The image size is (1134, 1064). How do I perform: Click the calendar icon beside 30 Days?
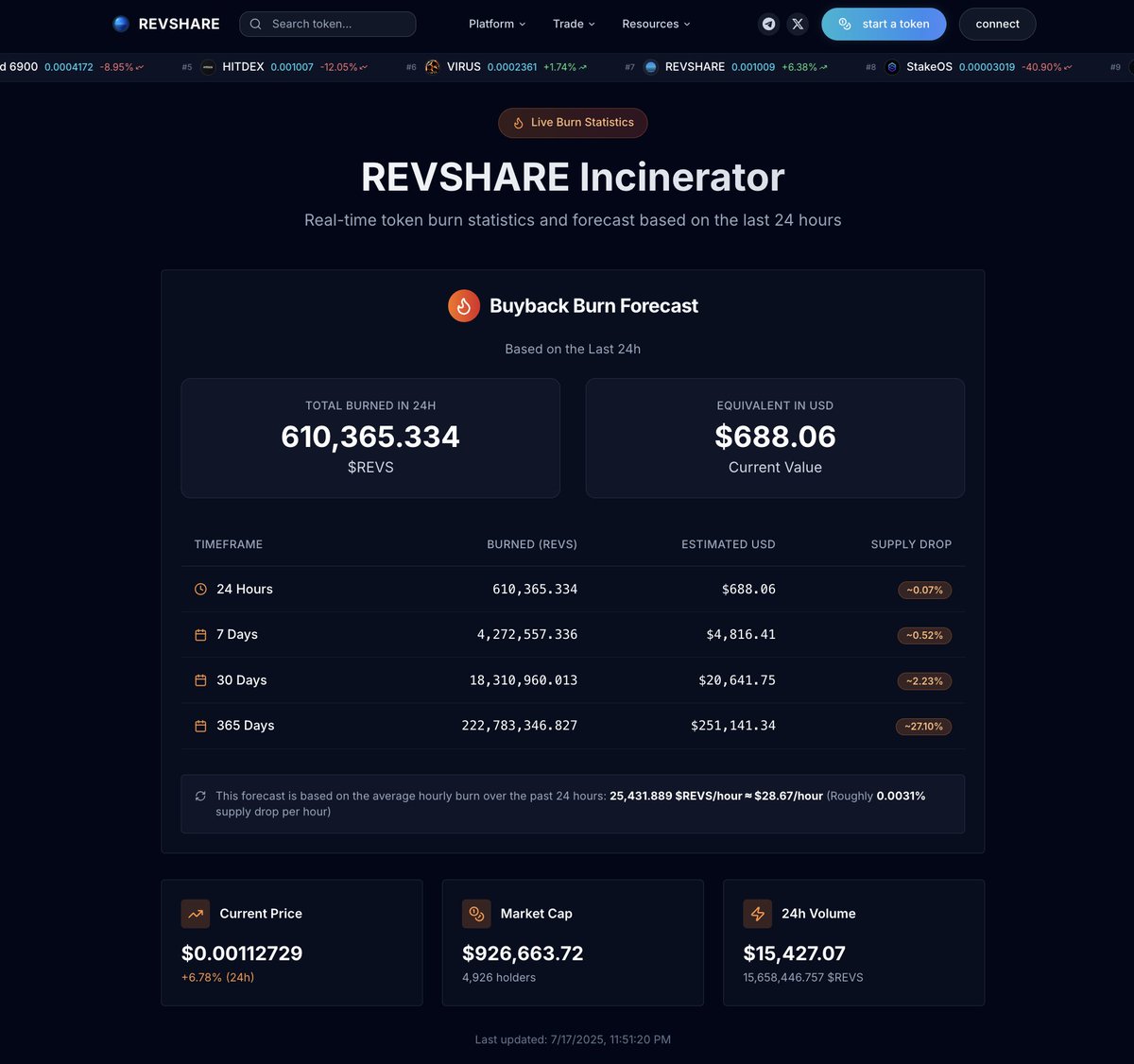click(200, 680)
